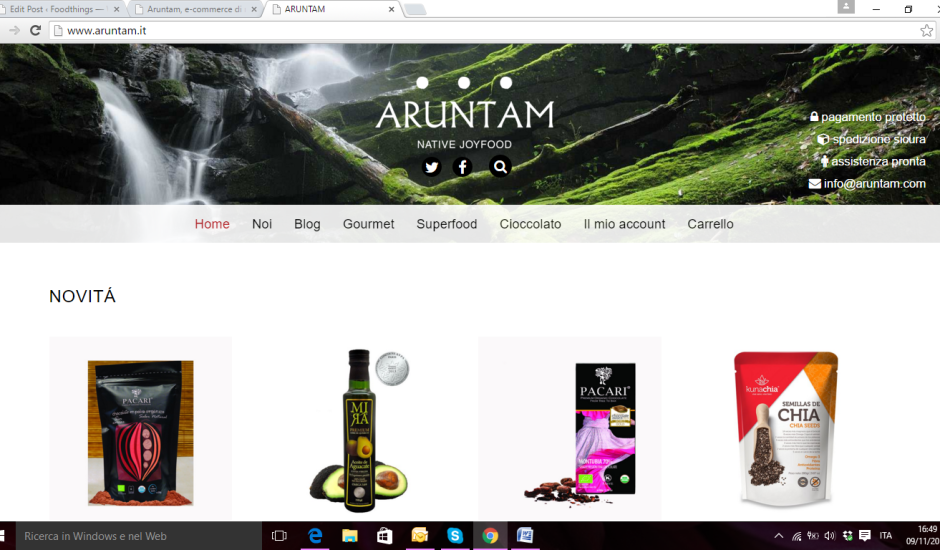Launch Microsoft Edge from taskbar
The width and height of the screenshot is (940, 550).
[315, 536]
